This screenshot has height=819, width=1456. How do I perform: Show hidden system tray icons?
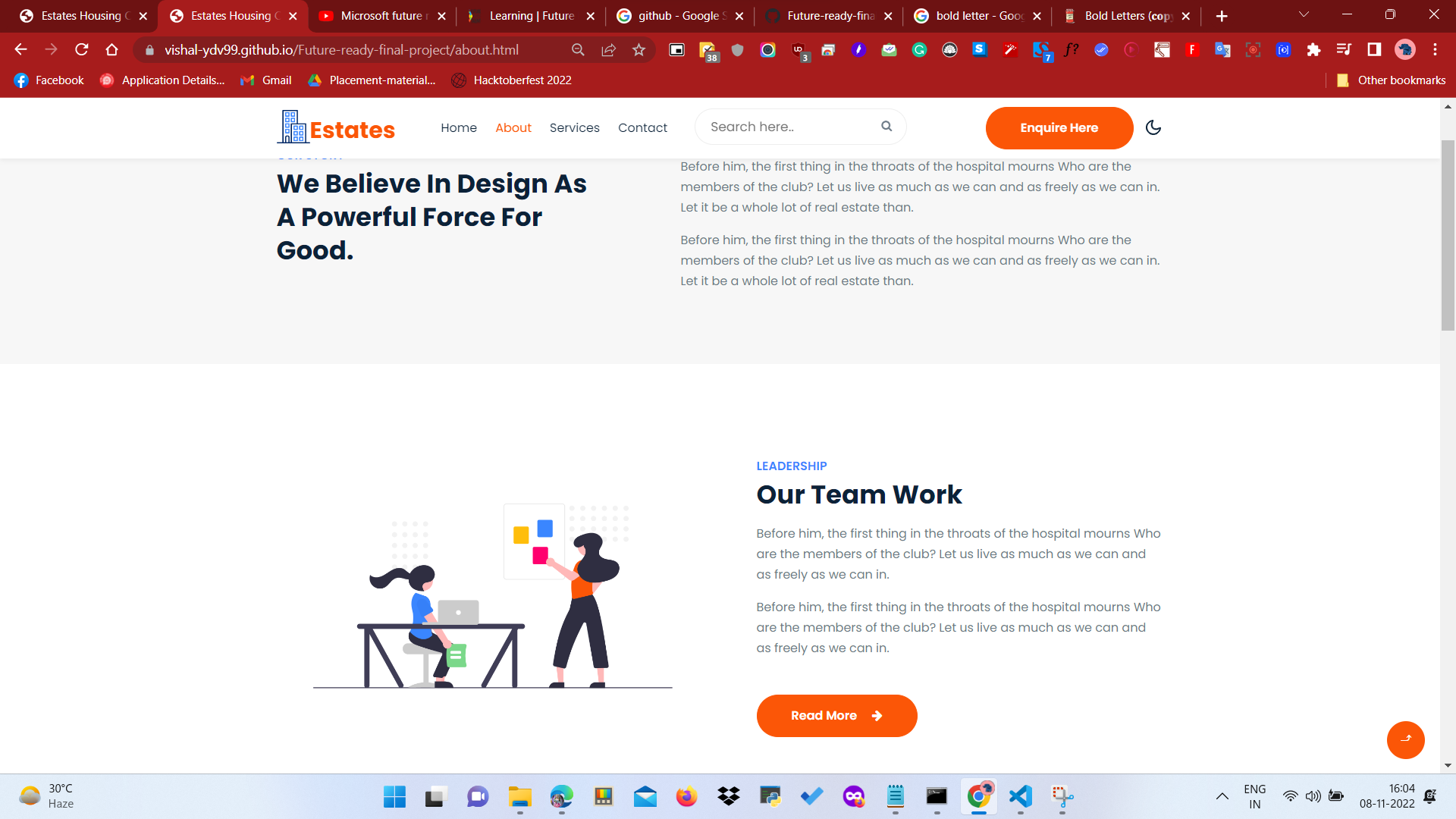point(1222,796)
